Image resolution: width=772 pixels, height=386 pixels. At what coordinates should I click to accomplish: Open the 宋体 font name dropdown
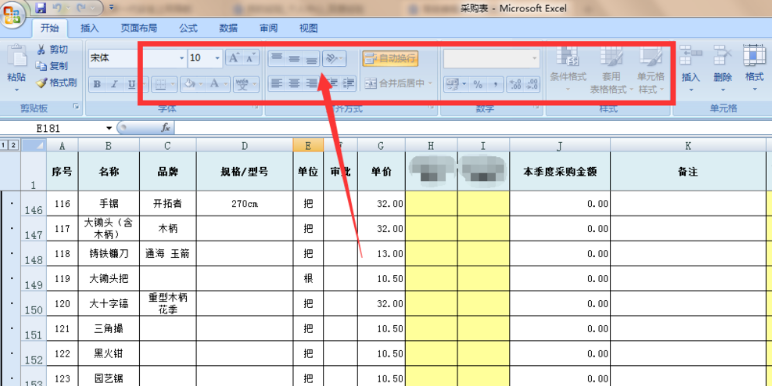coord(181,58)
